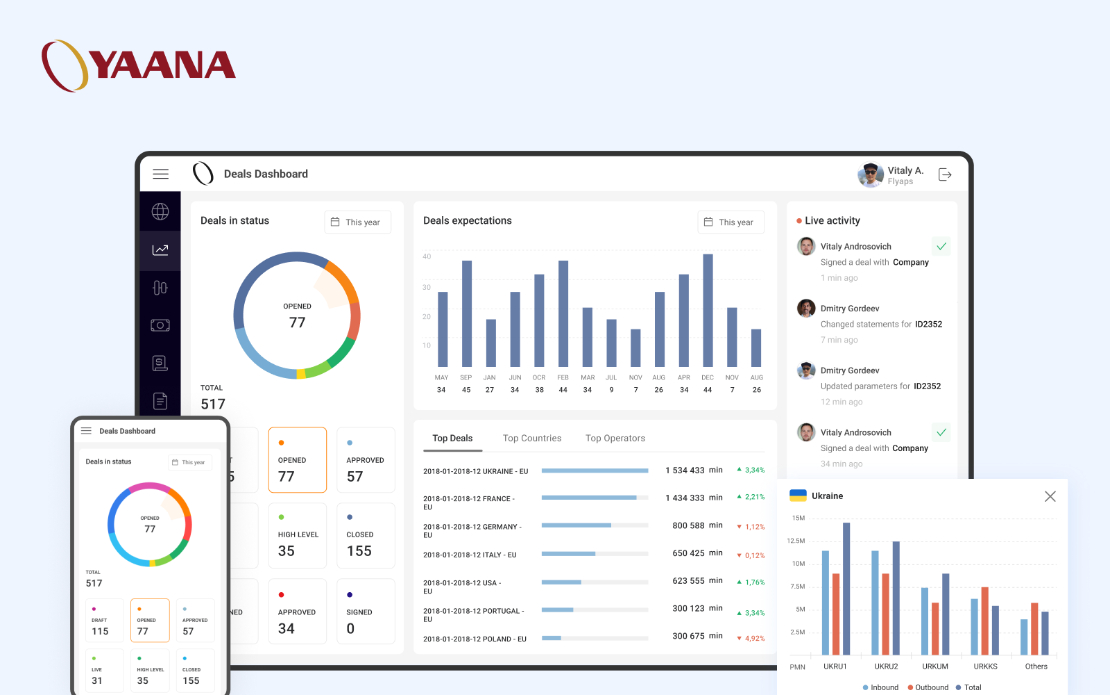This screenshot has width=1110, height=695.
Task: Click the 3,34% change on UKRAINE row
Action: tap(751, 470)
